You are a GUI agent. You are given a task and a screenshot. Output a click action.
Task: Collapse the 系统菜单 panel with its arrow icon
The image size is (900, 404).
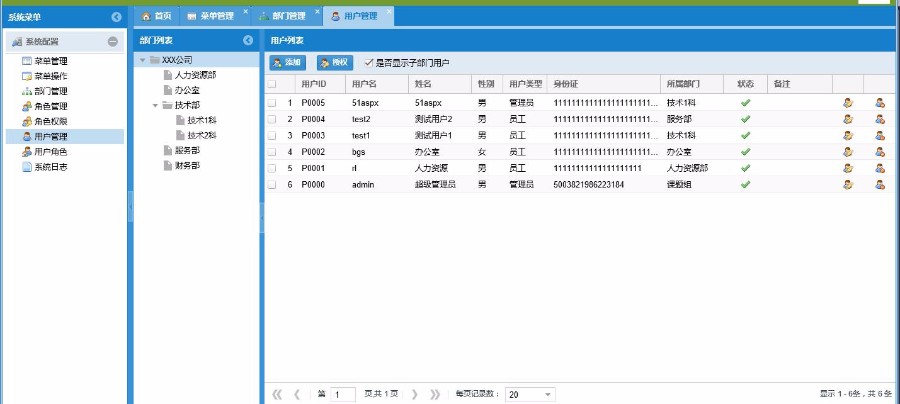click(116, 17)
